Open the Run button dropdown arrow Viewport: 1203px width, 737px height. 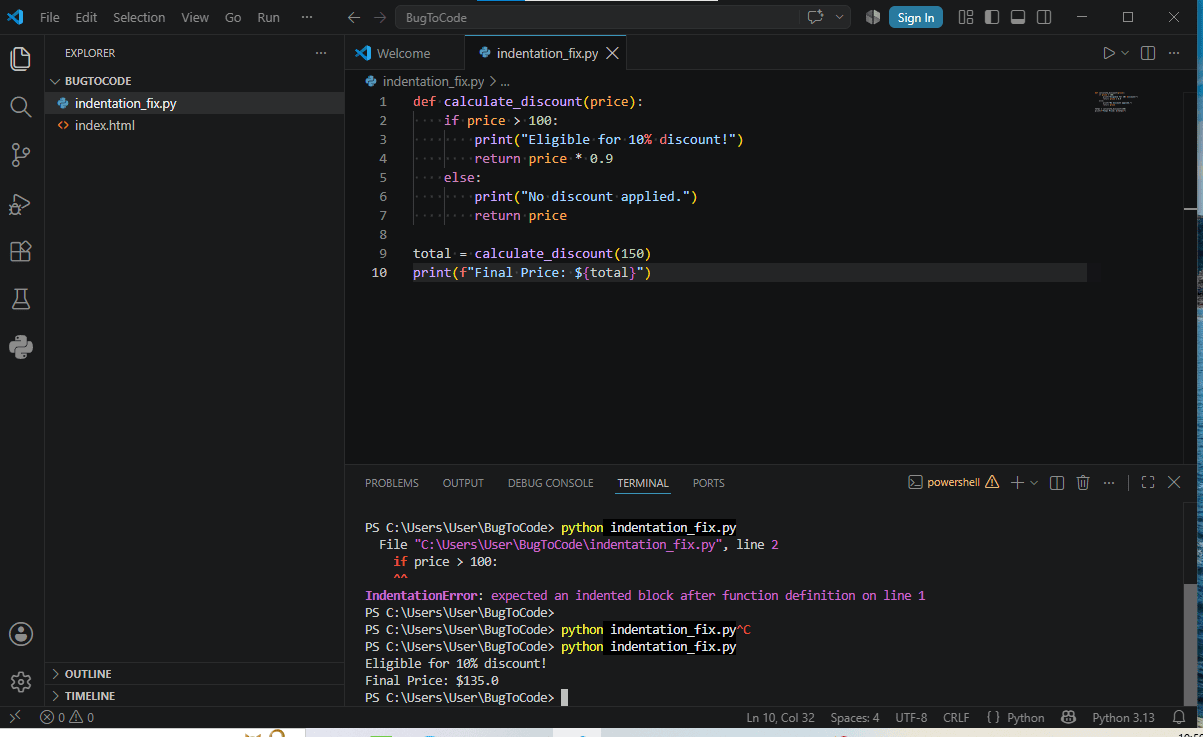(x=1125, y=53)
